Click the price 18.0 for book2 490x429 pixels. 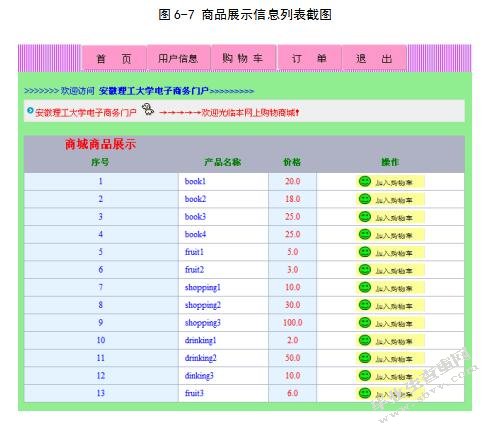click(x=293, y=199)
